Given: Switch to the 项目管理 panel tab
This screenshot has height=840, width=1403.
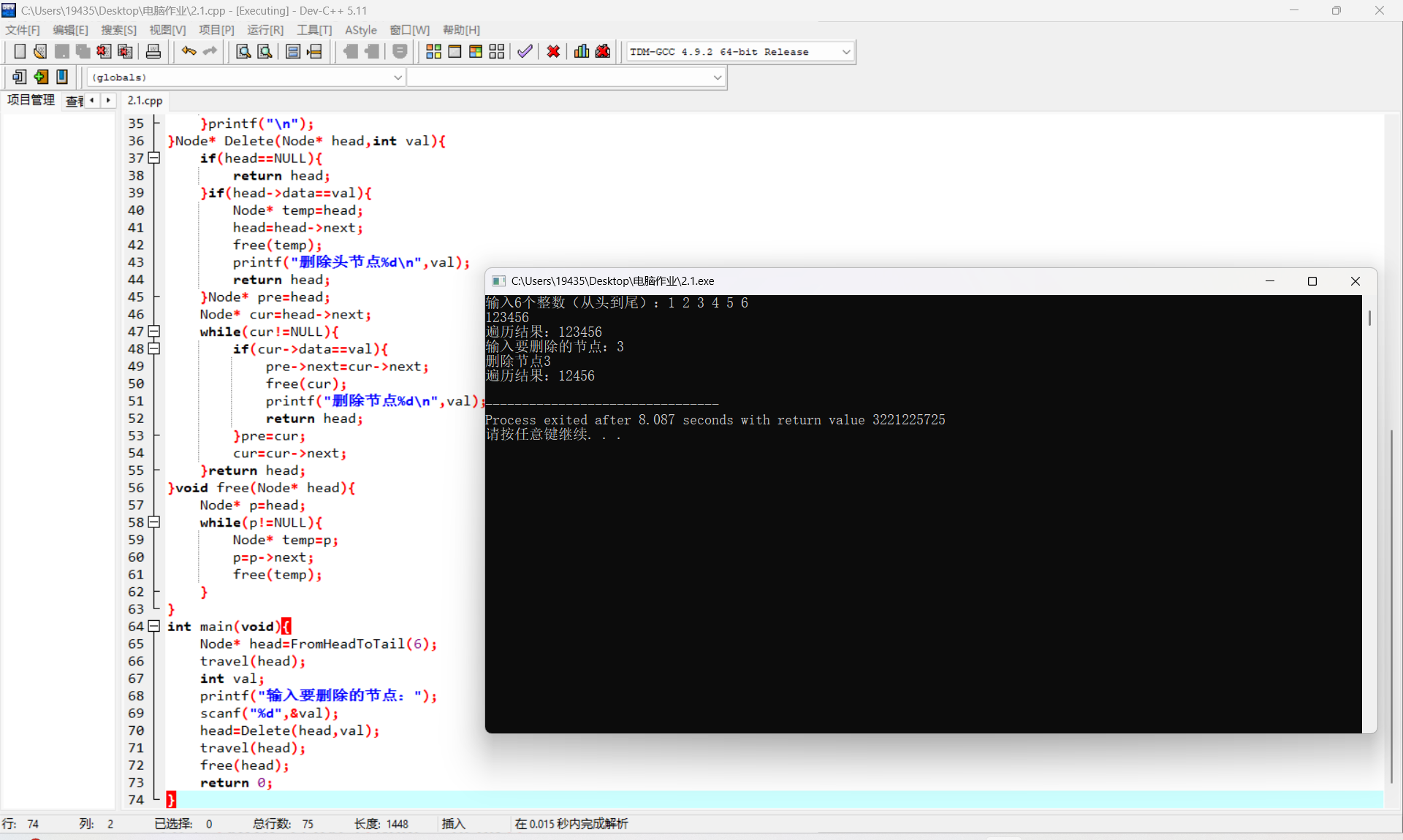Looking at the screenshot, I should pos(31,100).
